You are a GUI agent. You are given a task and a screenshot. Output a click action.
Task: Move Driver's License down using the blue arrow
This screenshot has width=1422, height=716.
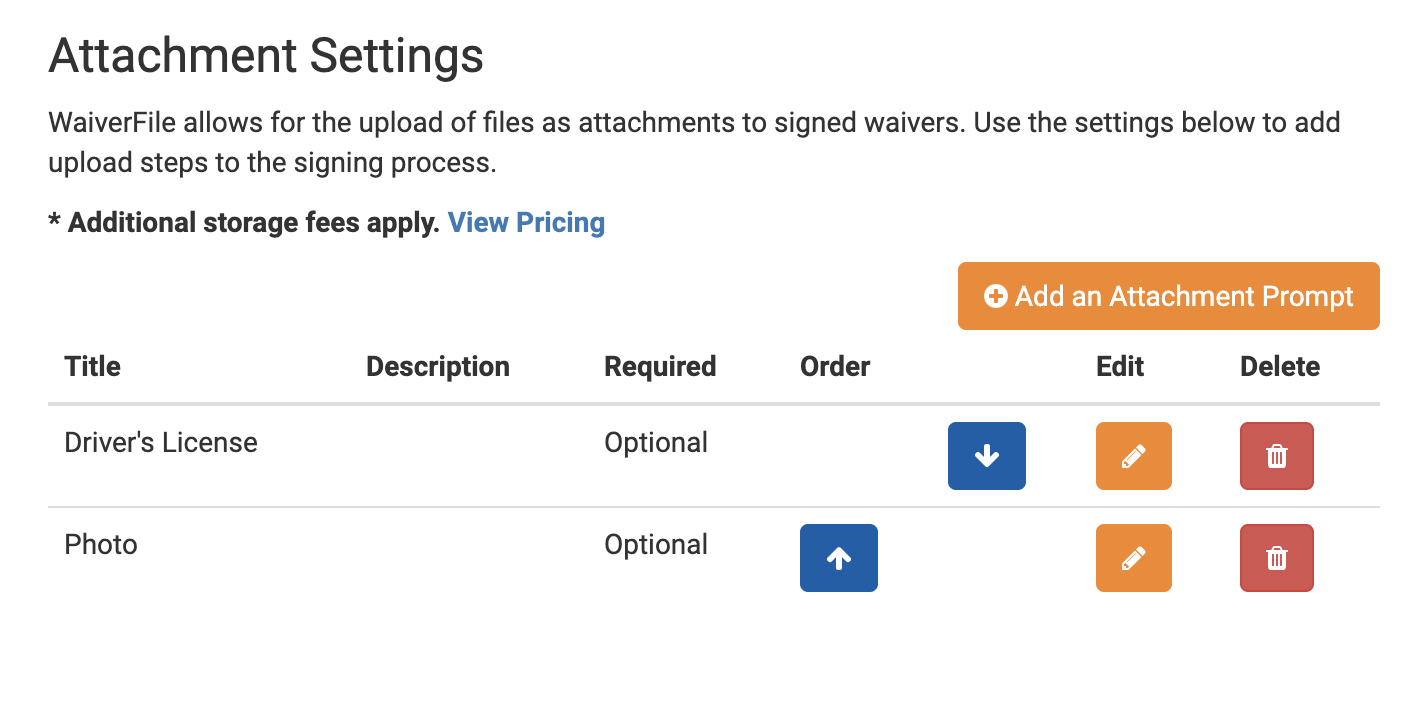click(x=986, y=456)
